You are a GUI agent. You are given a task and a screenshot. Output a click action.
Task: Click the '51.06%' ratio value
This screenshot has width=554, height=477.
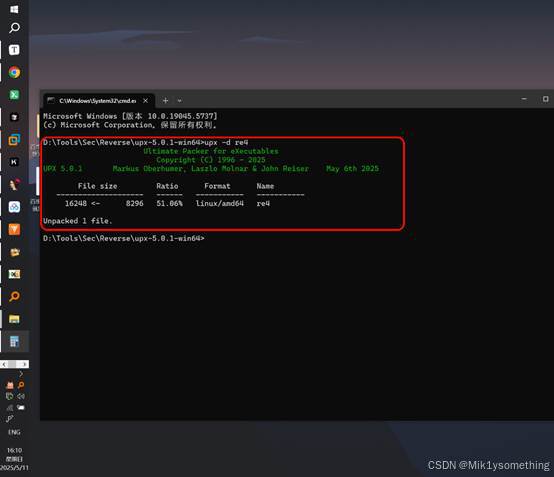[170, 204]
